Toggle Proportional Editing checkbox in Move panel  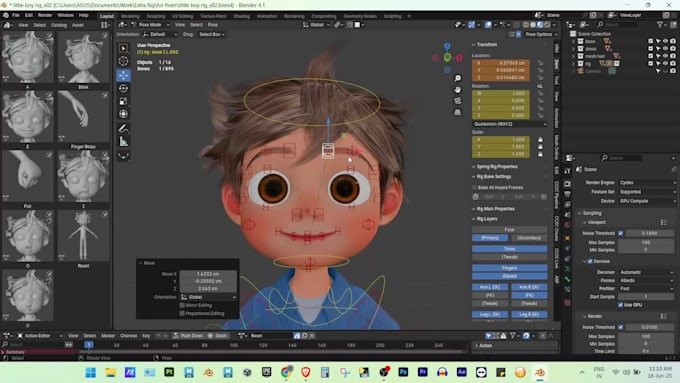click(x=182, y=313)
